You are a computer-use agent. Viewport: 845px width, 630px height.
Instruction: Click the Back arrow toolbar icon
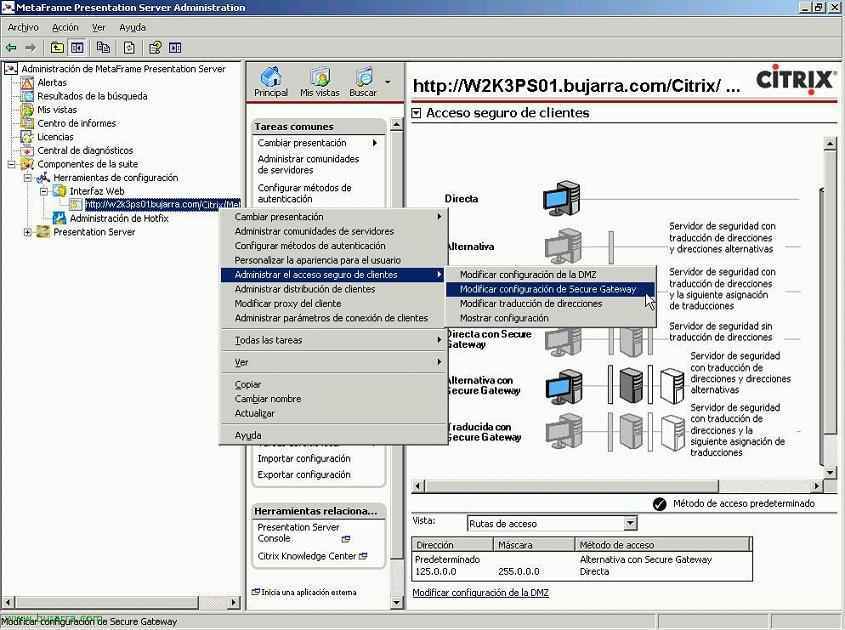click(11, 48)
